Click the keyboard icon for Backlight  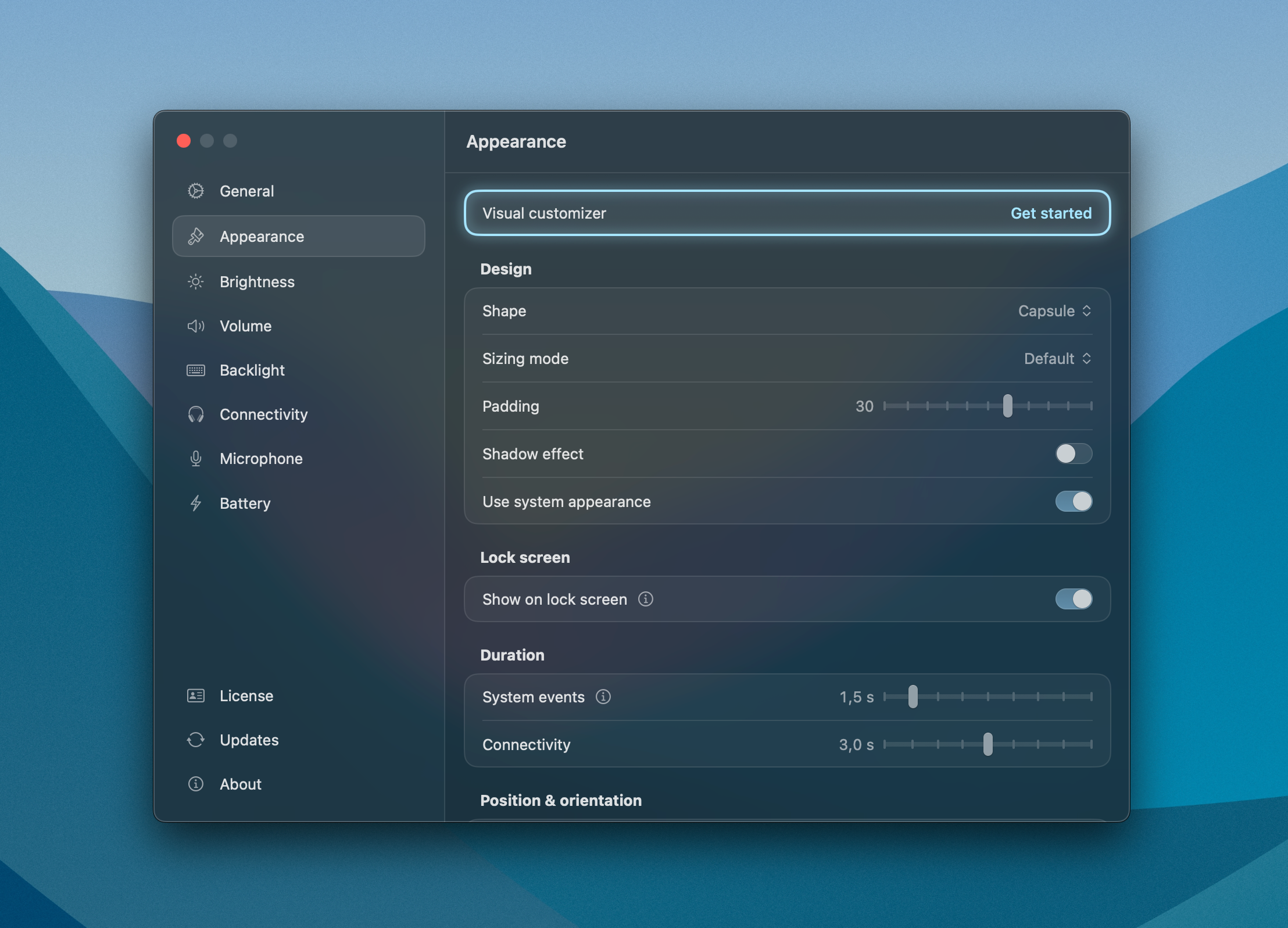coord(196,370)
